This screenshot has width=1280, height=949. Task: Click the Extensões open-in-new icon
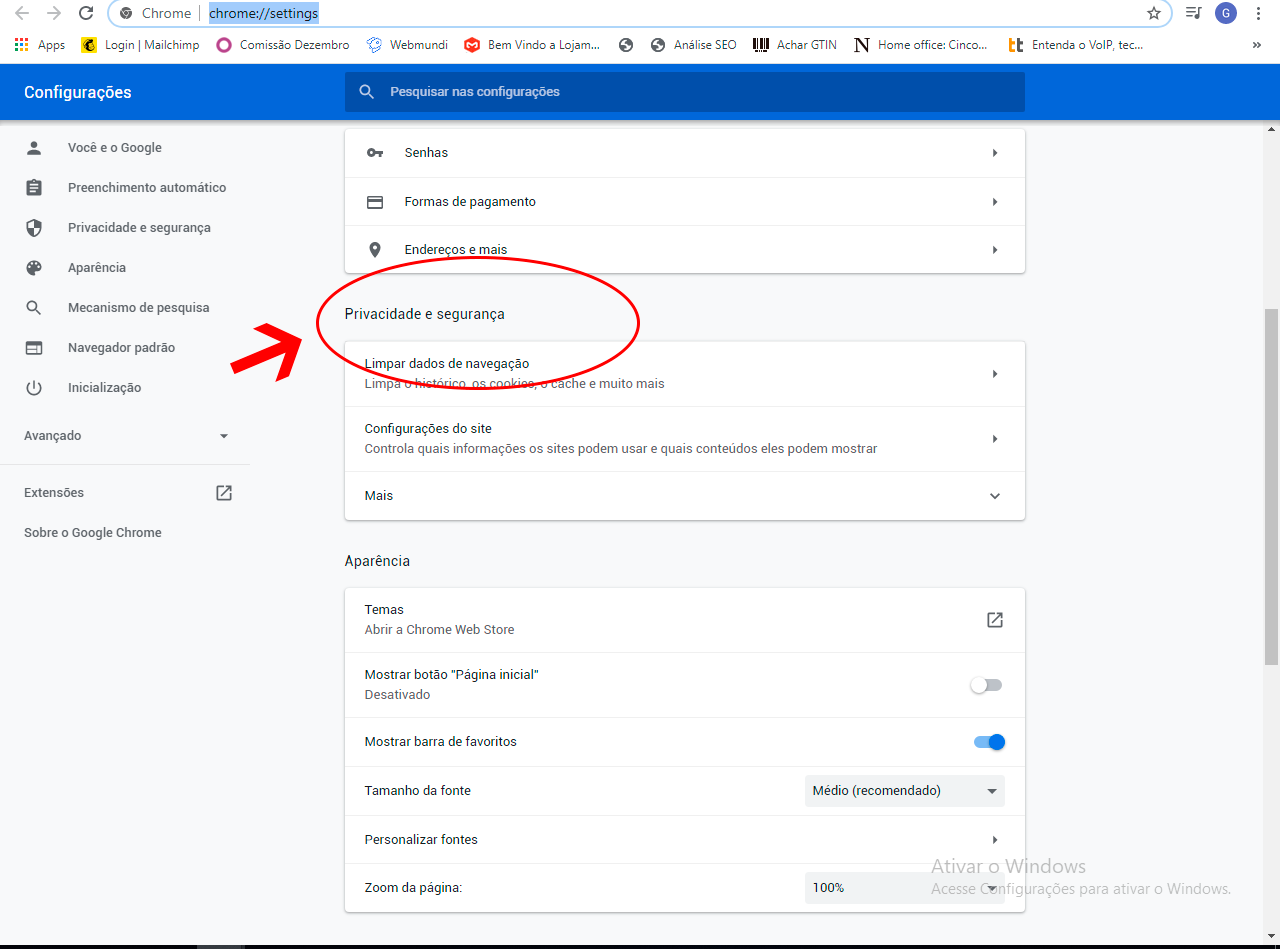tap(224, 493)
